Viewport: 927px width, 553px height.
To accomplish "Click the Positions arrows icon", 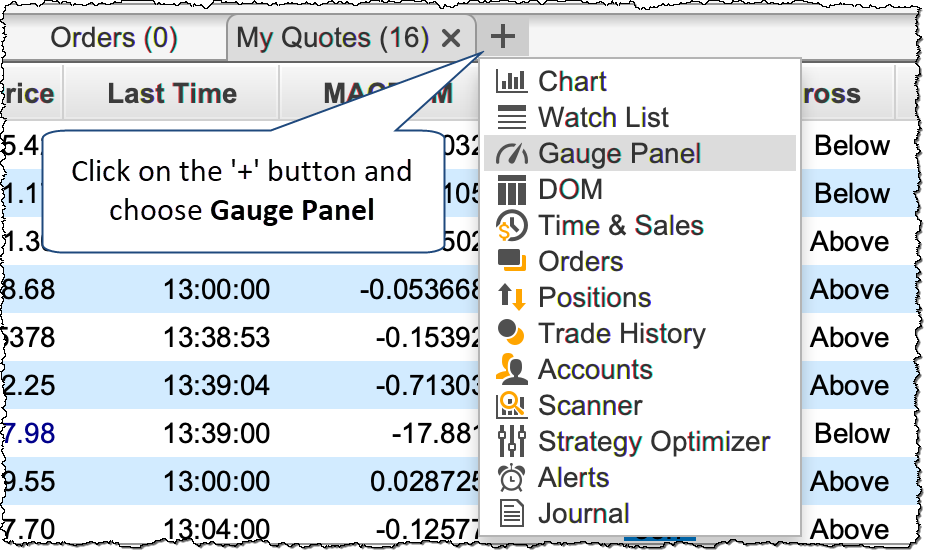I will click(511, 298).
